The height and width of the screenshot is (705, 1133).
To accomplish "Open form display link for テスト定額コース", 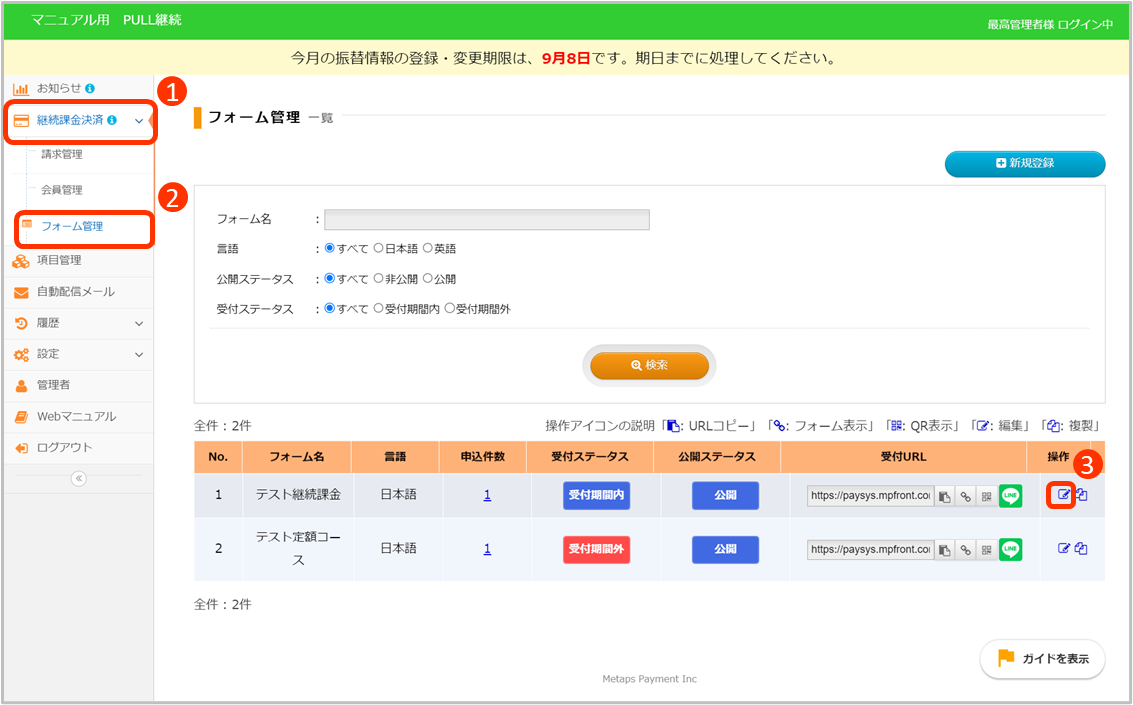I will coord(965,549).
